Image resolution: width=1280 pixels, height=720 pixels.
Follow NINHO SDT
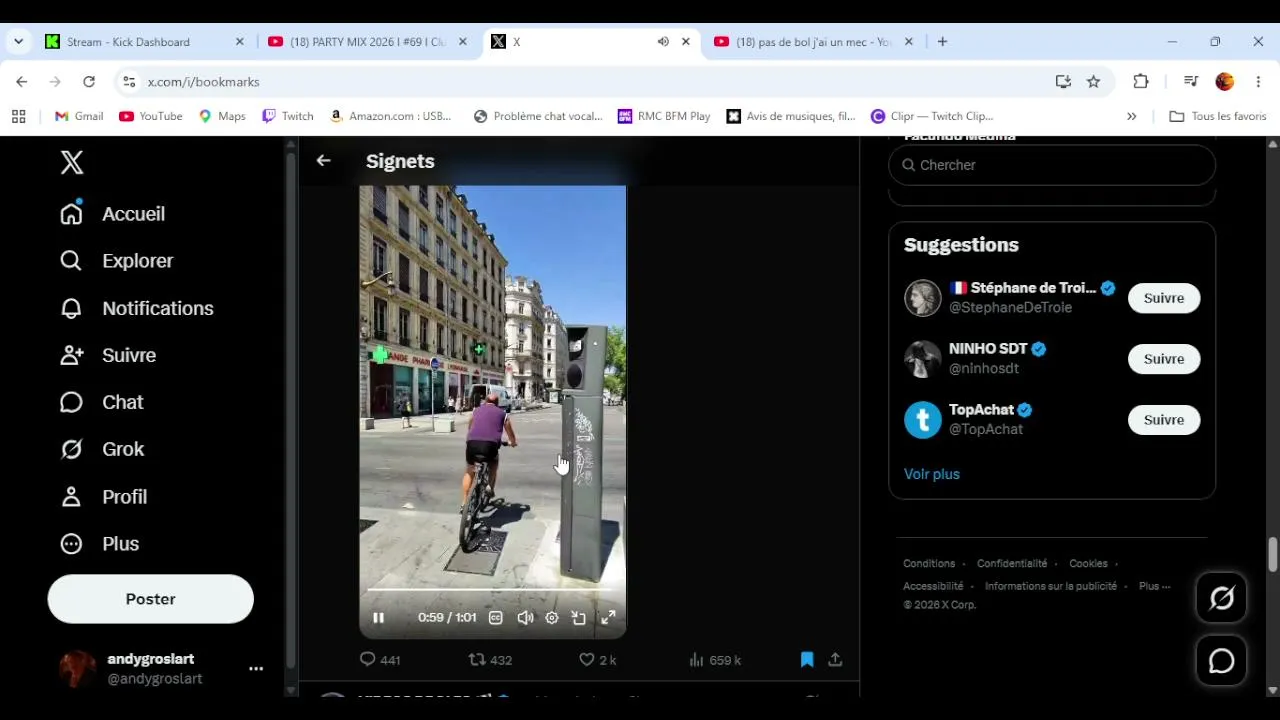[x=1164, y=359]
